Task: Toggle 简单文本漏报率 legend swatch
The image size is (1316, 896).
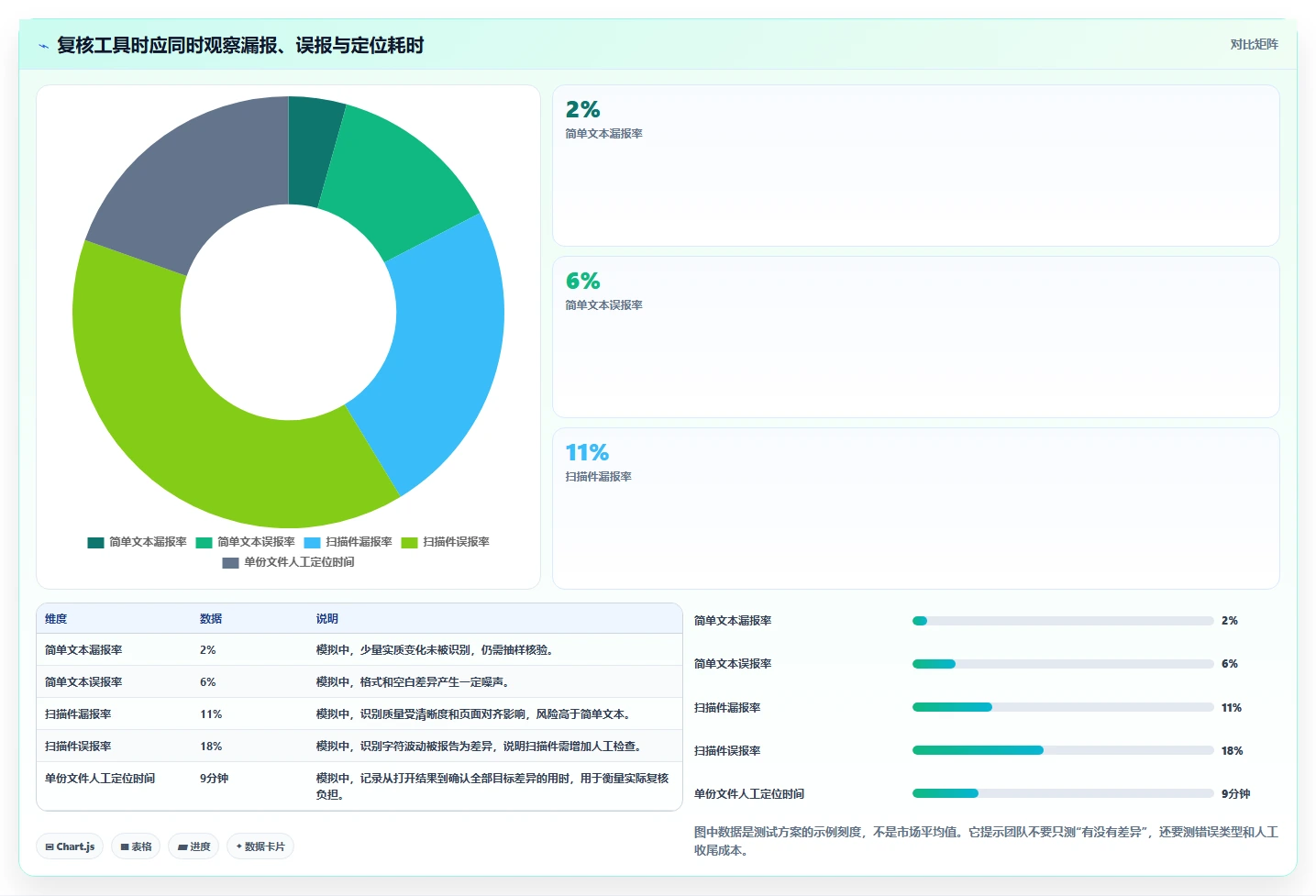Action: tap(95, 542)
